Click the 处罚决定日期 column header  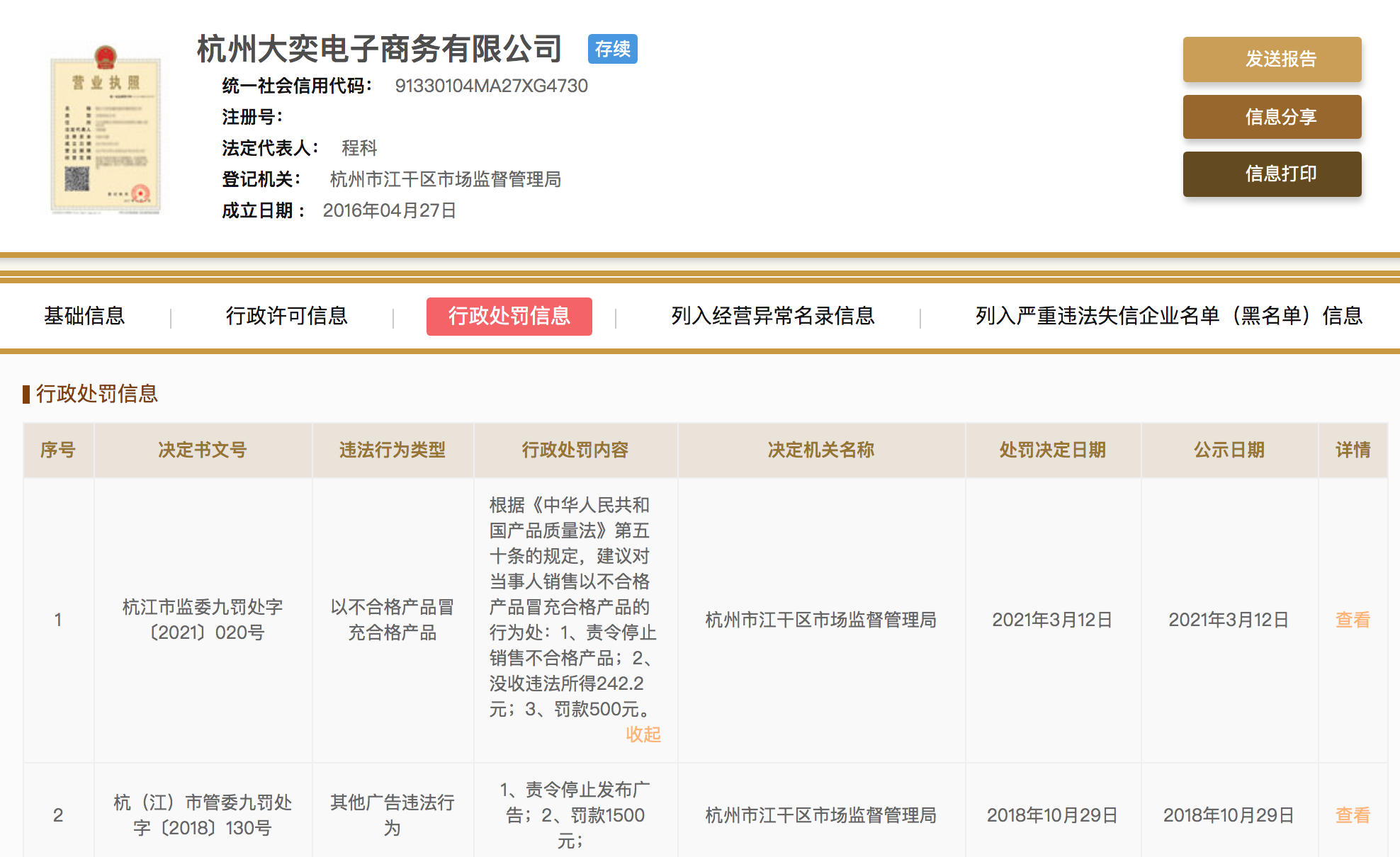click(1052, 450)
